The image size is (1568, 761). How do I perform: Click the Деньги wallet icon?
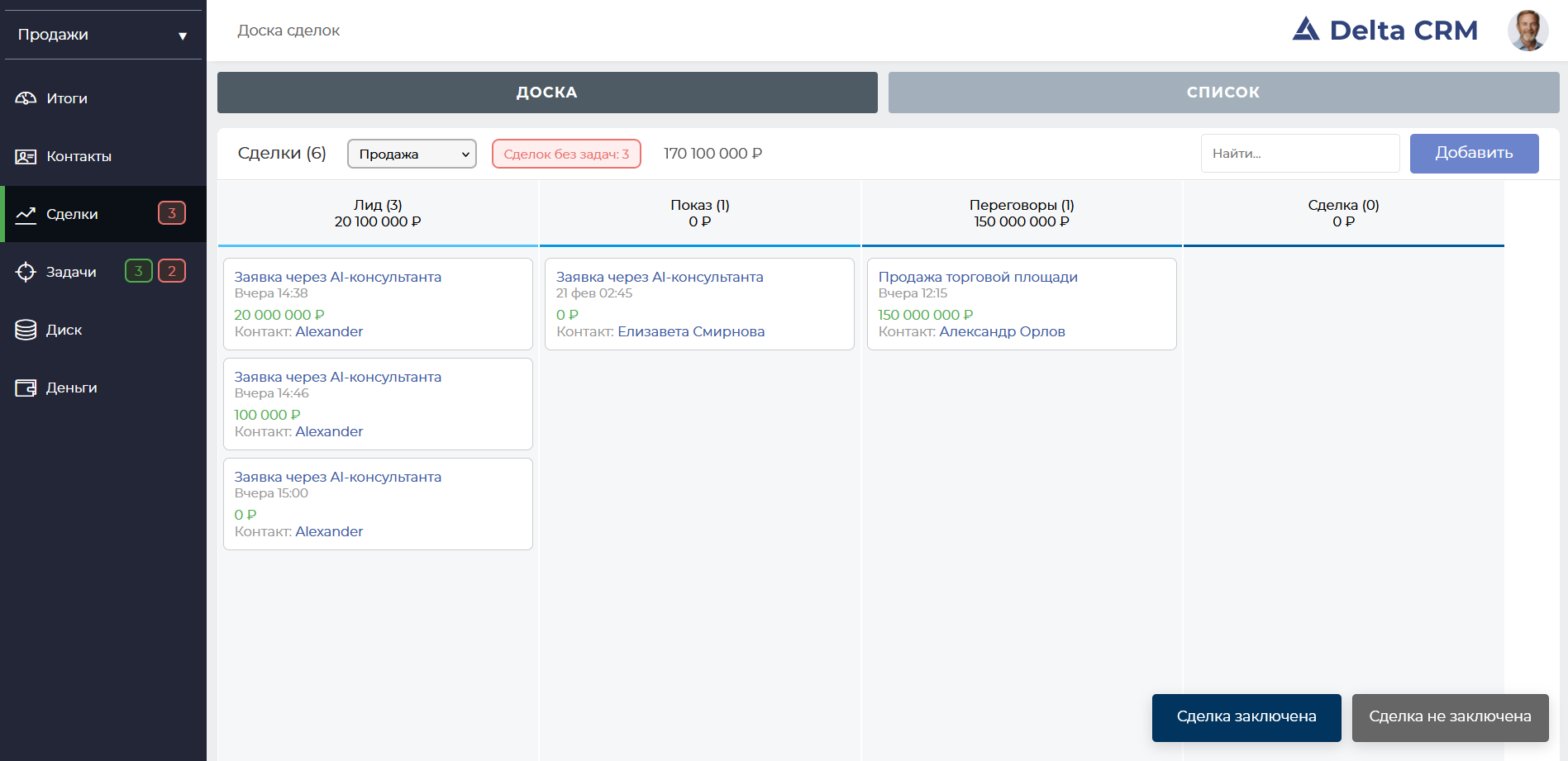[x=26, y=388]
